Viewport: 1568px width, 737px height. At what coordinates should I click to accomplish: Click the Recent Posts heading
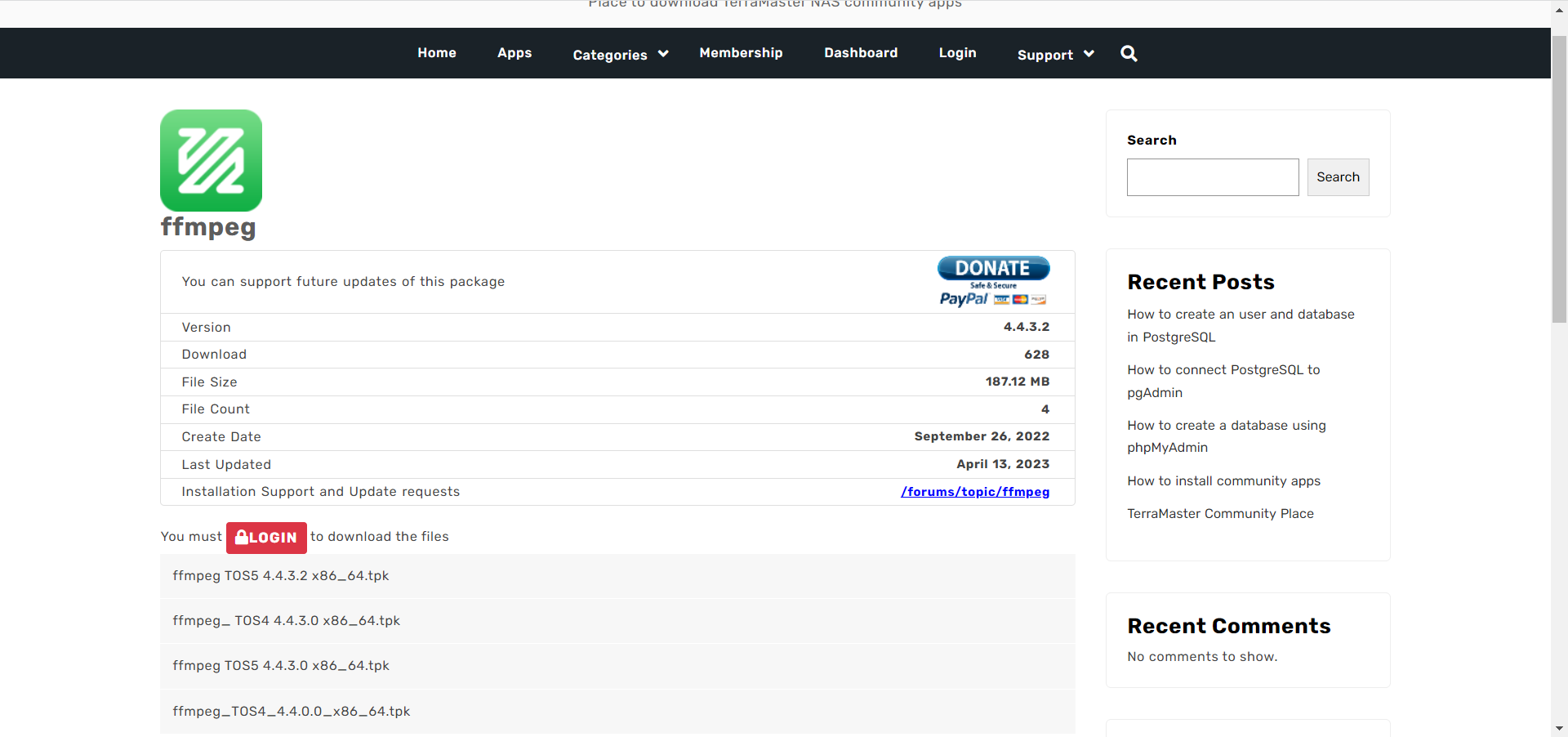1200,282
